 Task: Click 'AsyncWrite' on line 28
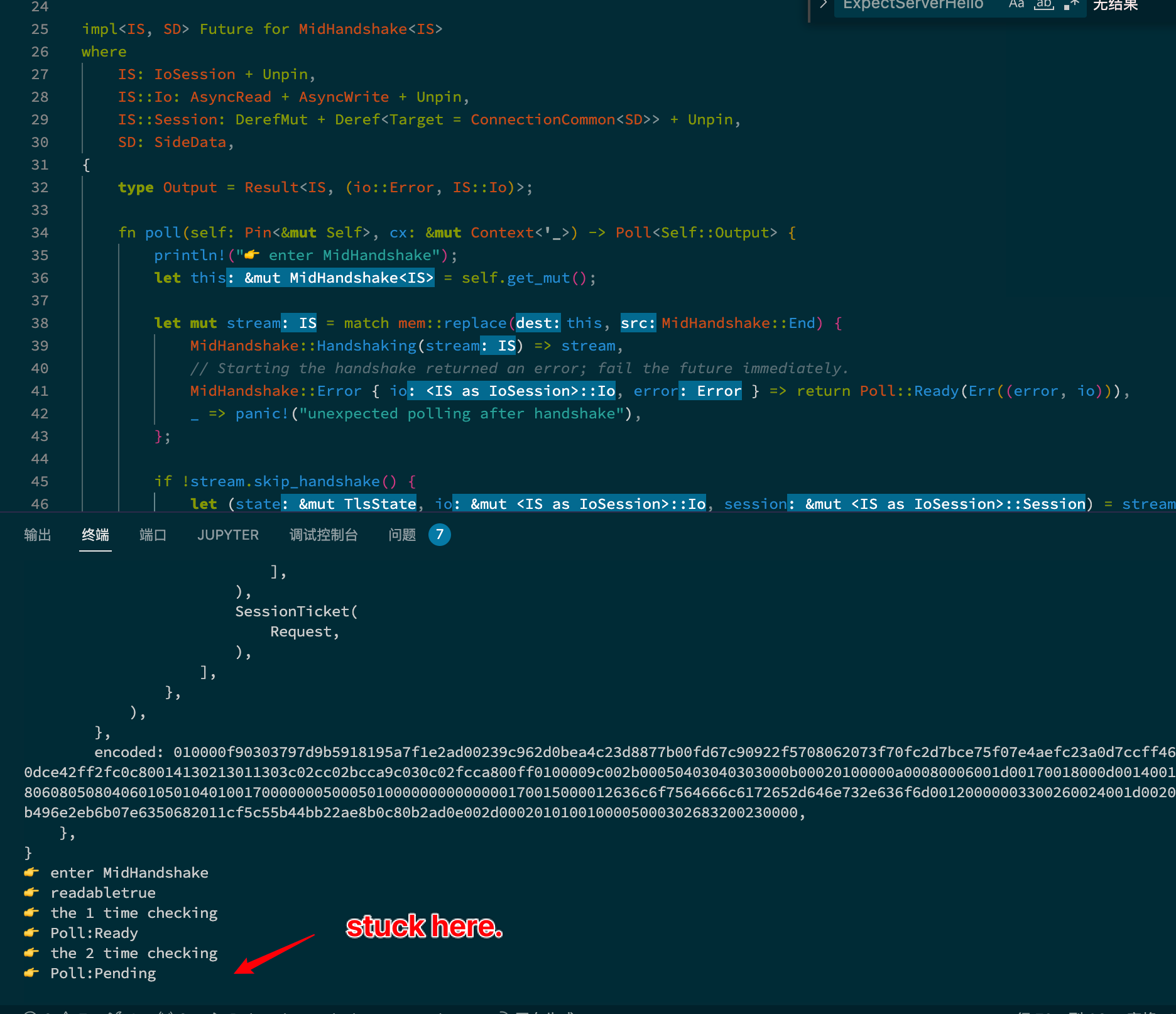coord(344,97)
